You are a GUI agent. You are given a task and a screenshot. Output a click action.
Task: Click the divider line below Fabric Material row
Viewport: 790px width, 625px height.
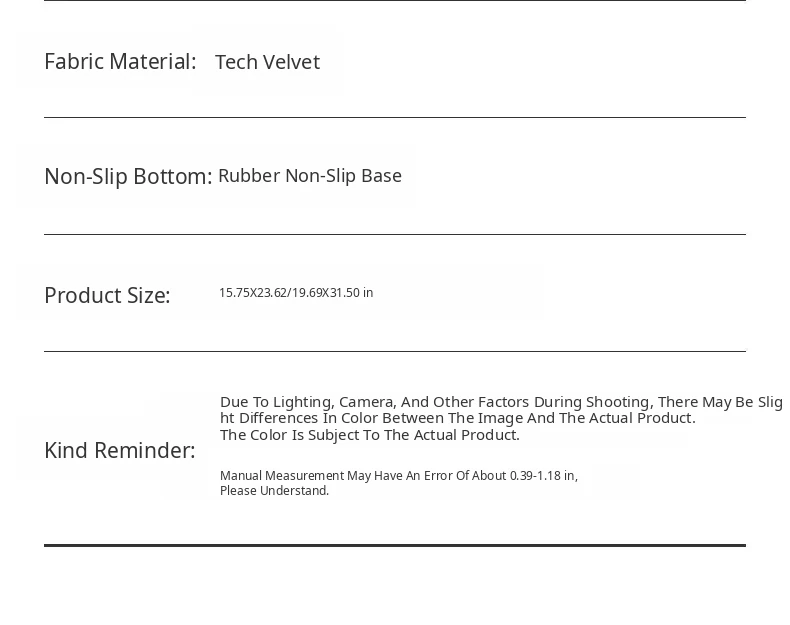click(x=395, y=118)
